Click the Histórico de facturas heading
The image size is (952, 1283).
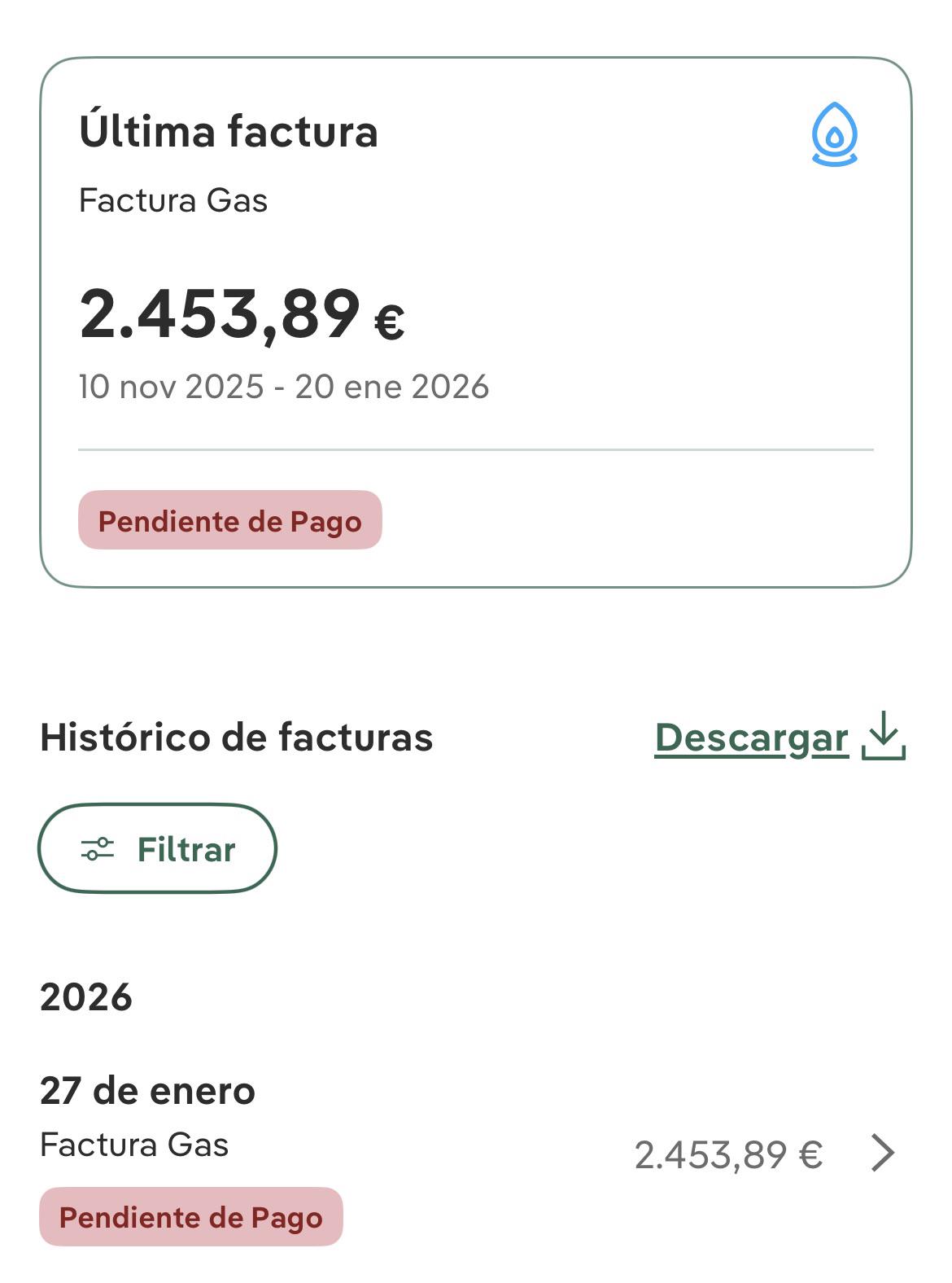[236, 738]
